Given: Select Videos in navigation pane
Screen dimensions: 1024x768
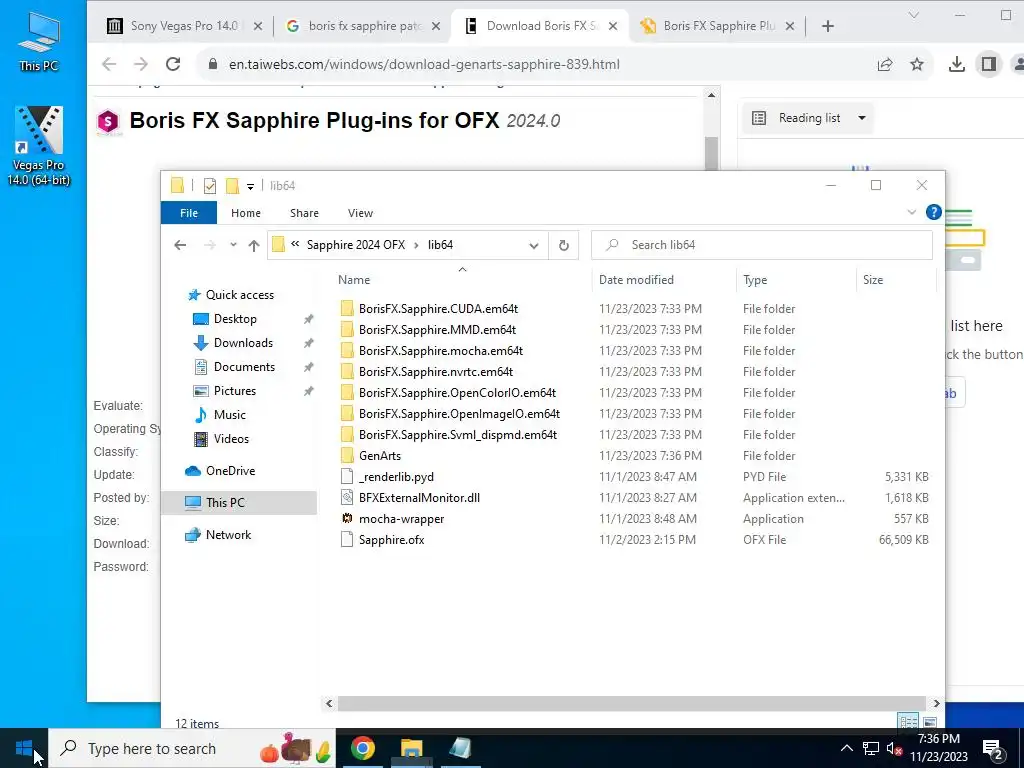Looking at the screenshot, I should (x=231, y=439).
